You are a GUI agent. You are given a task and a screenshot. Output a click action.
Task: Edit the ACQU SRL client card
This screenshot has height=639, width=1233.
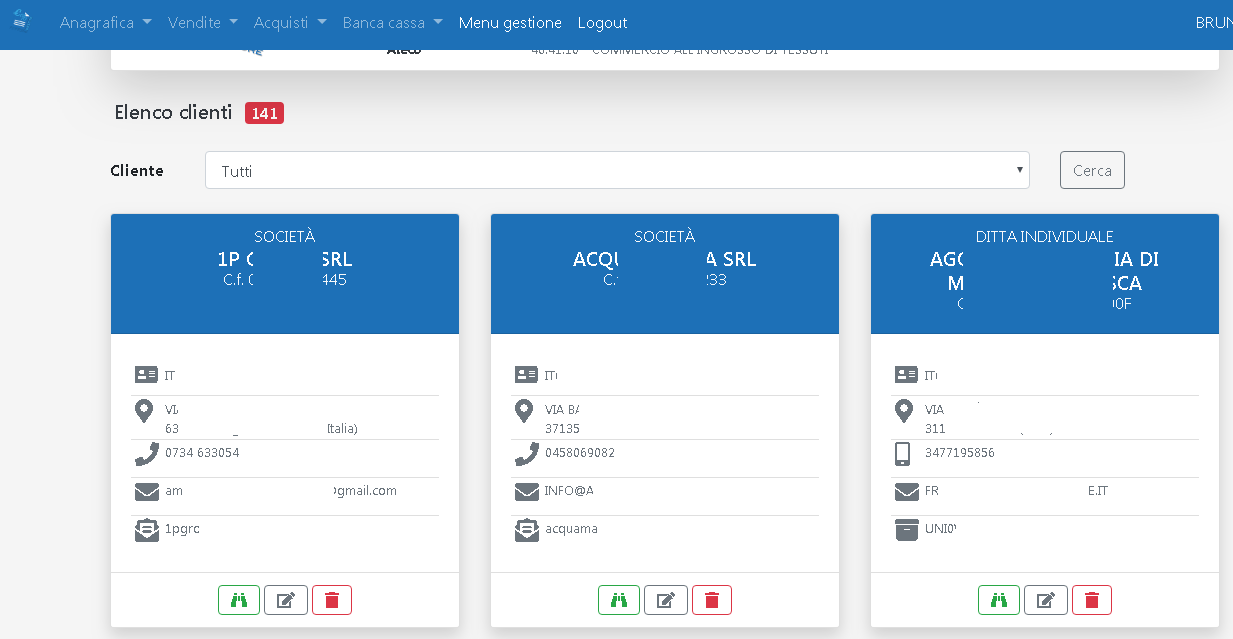click(x=665, y=600)
